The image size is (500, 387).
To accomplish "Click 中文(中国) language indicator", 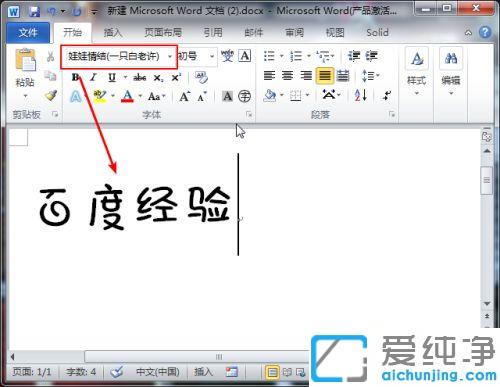I will [158, 372].
